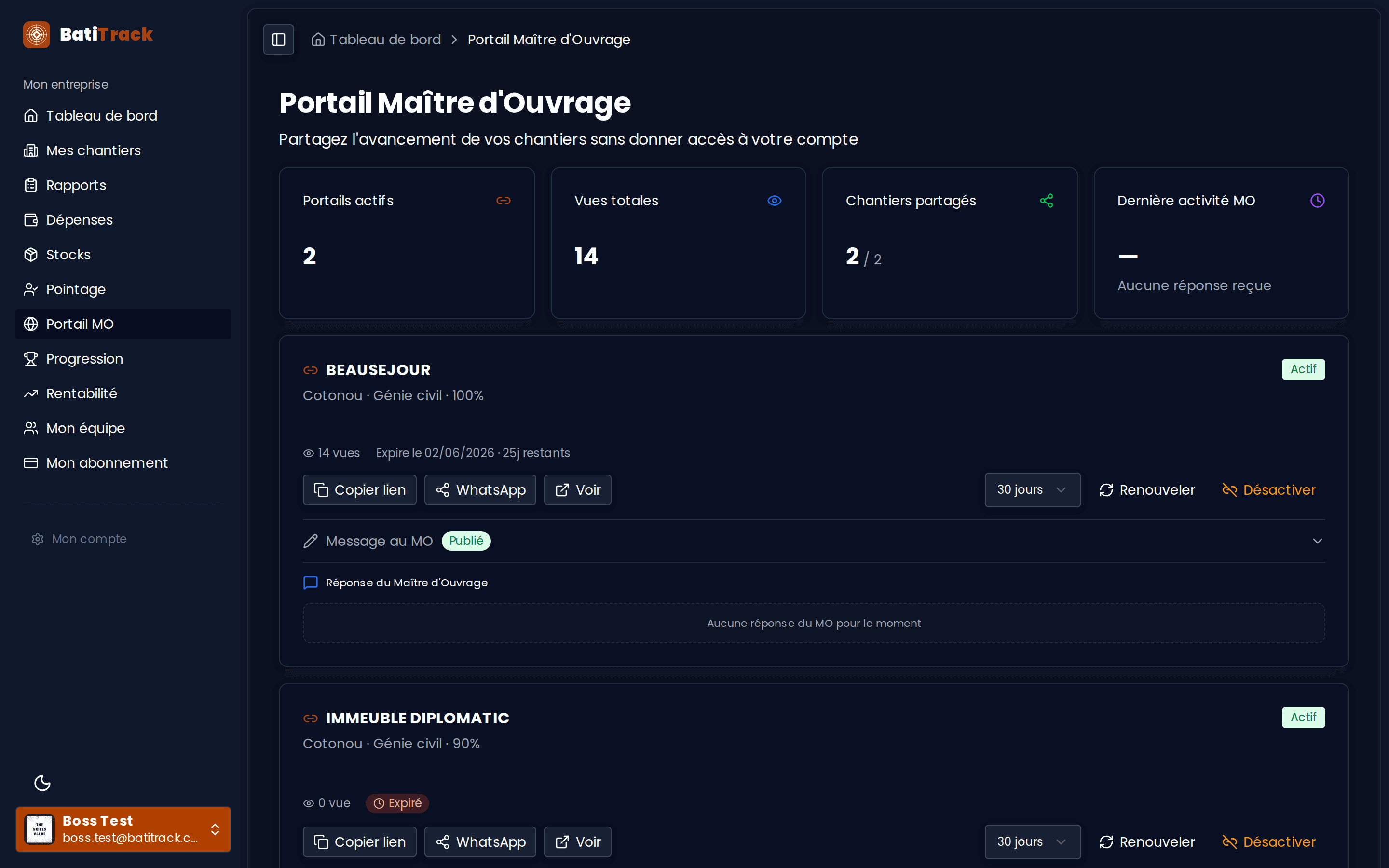Image resolution: width=1389 pixels, height=868 pixels.
Task: Toggle the sidebar panel button
Action: tap(279, 40)
